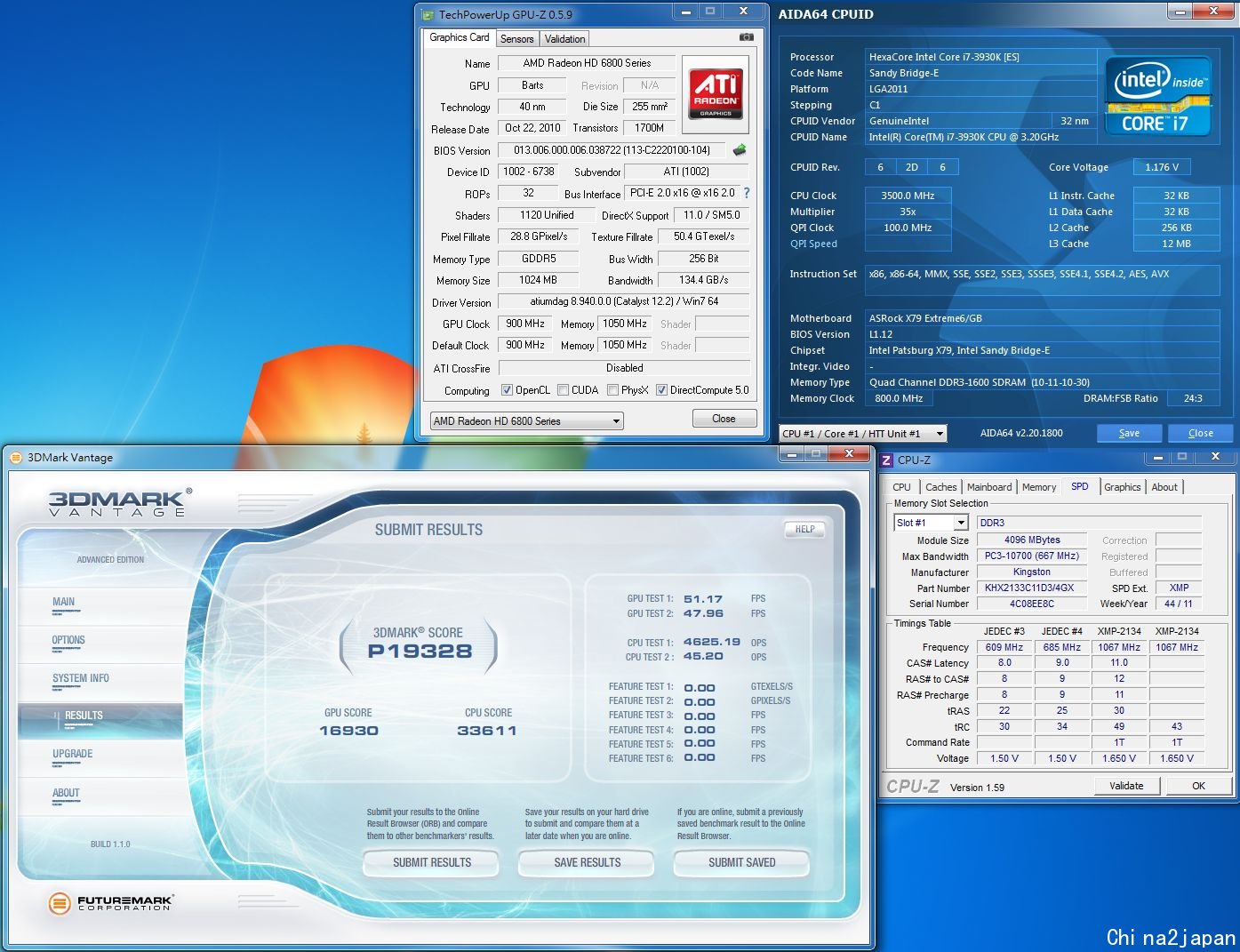The image size is (1240, 952).
Task: Click the QPI Speed label in AIDA64
Action: 813,244
